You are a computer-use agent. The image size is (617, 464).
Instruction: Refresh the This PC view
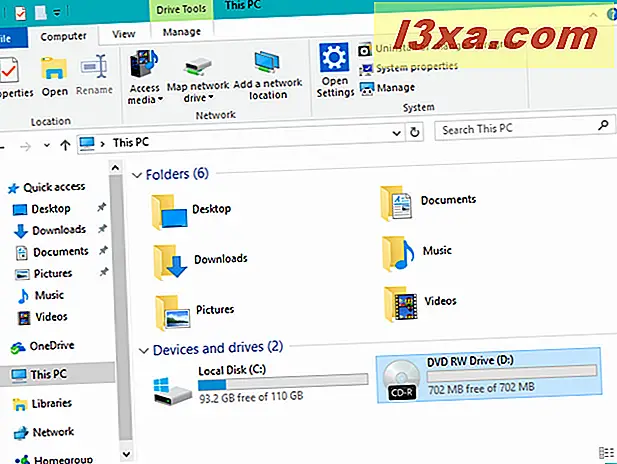tap(414, 132)
